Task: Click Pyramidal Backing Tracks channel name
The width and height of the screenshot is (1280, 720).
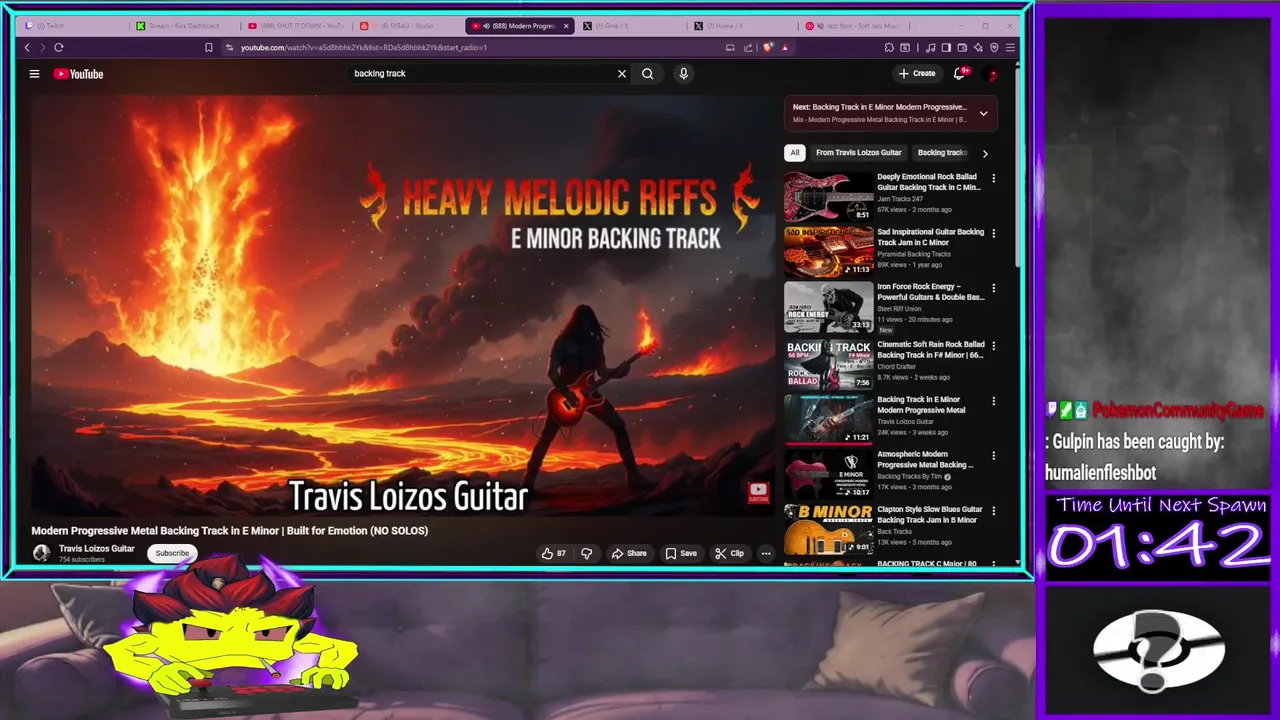Action: [914, 254]
